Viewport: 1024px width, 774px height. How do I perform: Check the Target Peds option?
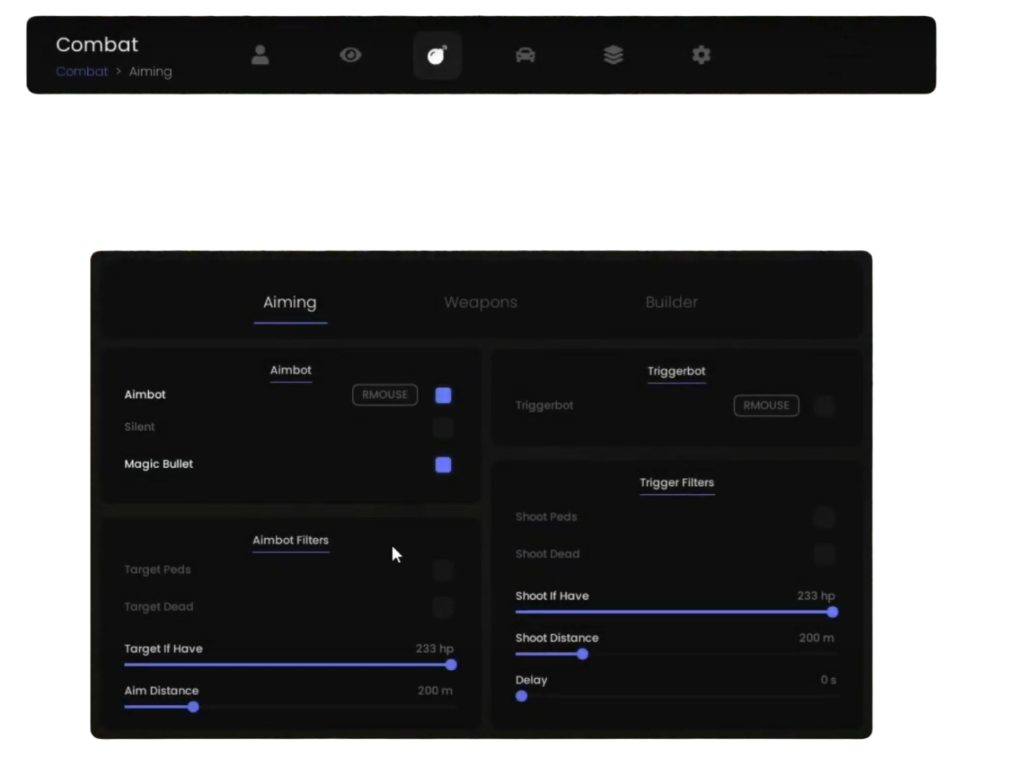443,570
